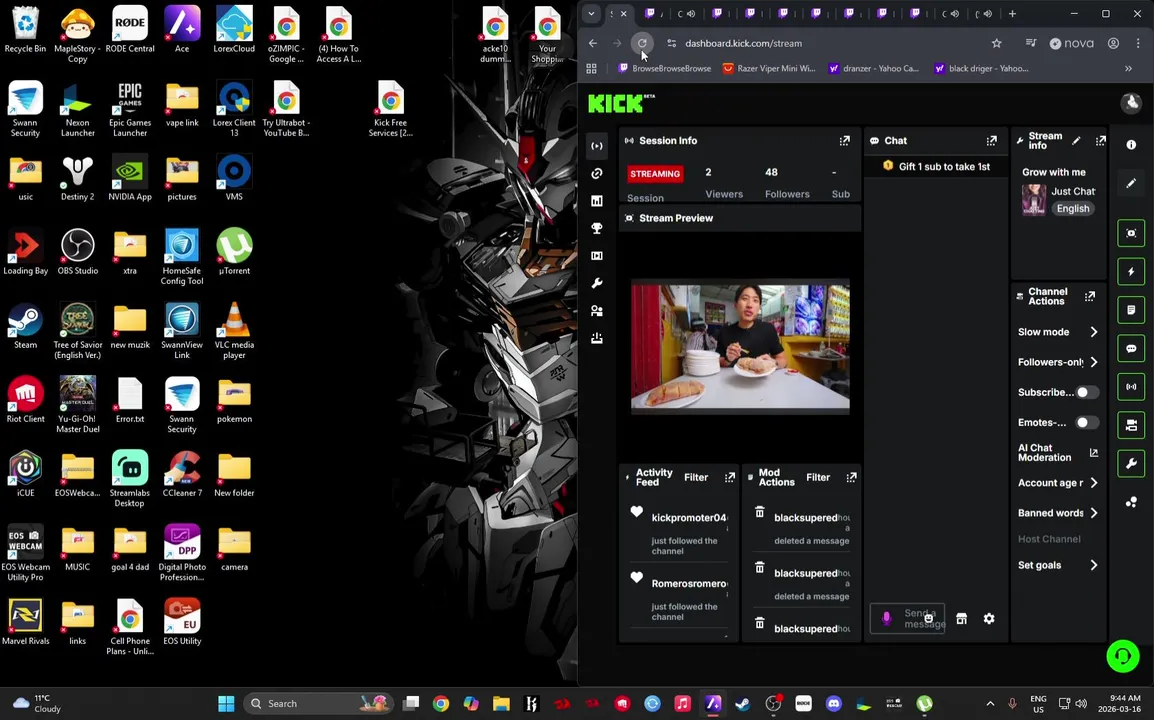Open Razer Viper Mini bookmark
The image size is (1154, 720).
769,68
